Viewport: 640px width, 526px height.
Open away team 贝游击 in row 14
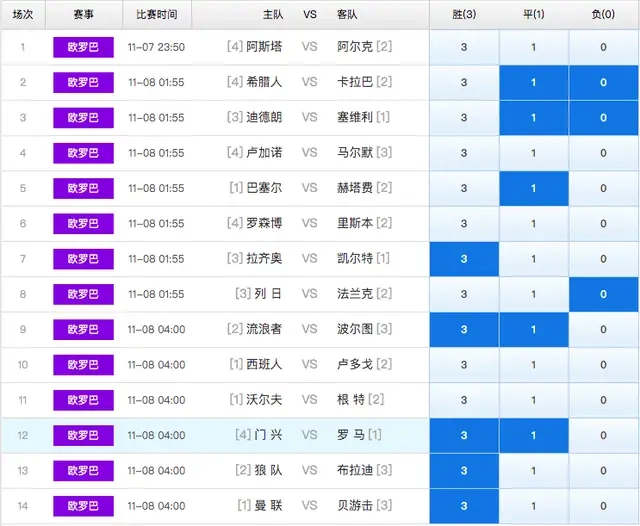tap(355, 506)
